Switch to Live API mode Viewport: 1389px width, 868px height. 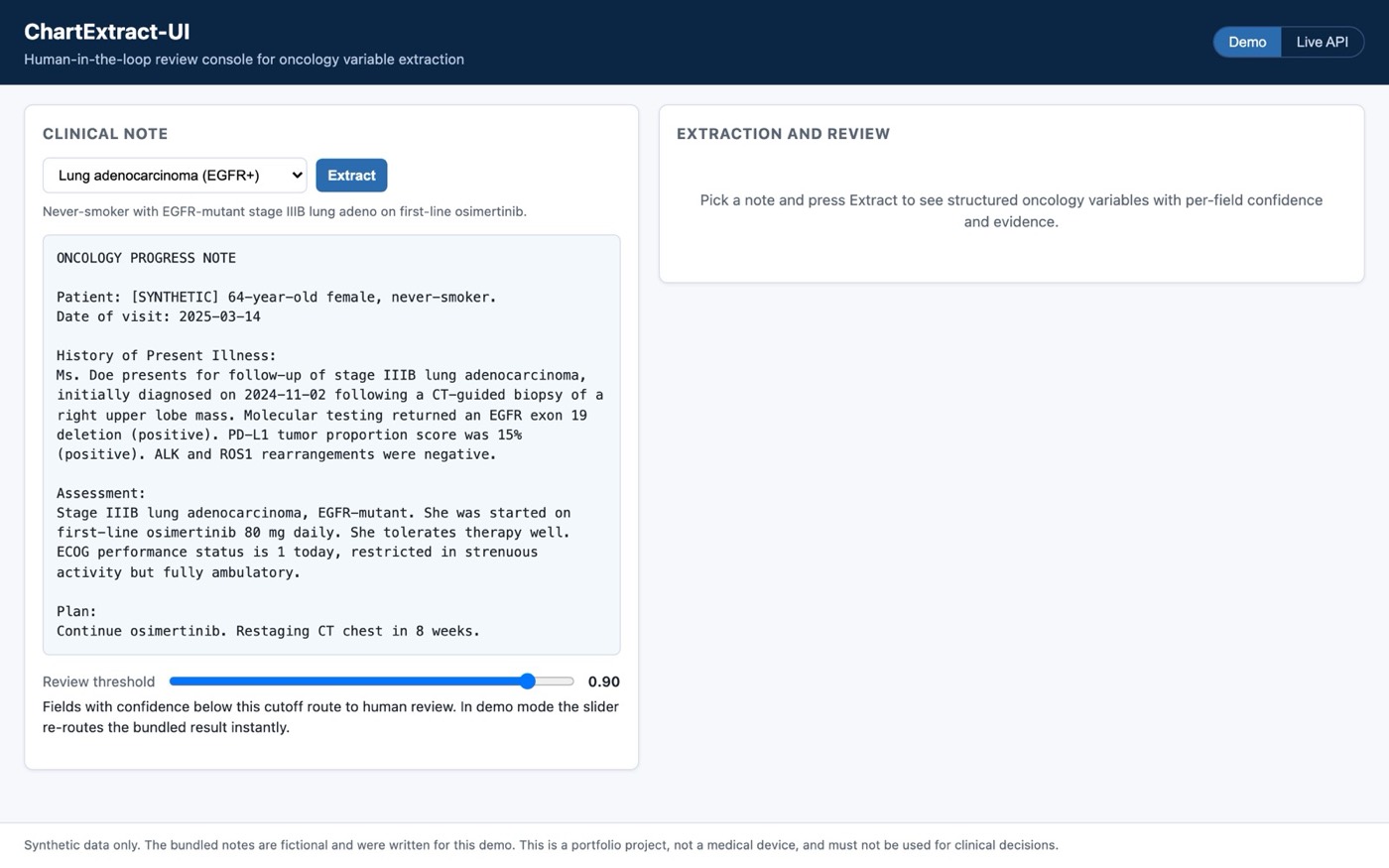(1322, 42)
